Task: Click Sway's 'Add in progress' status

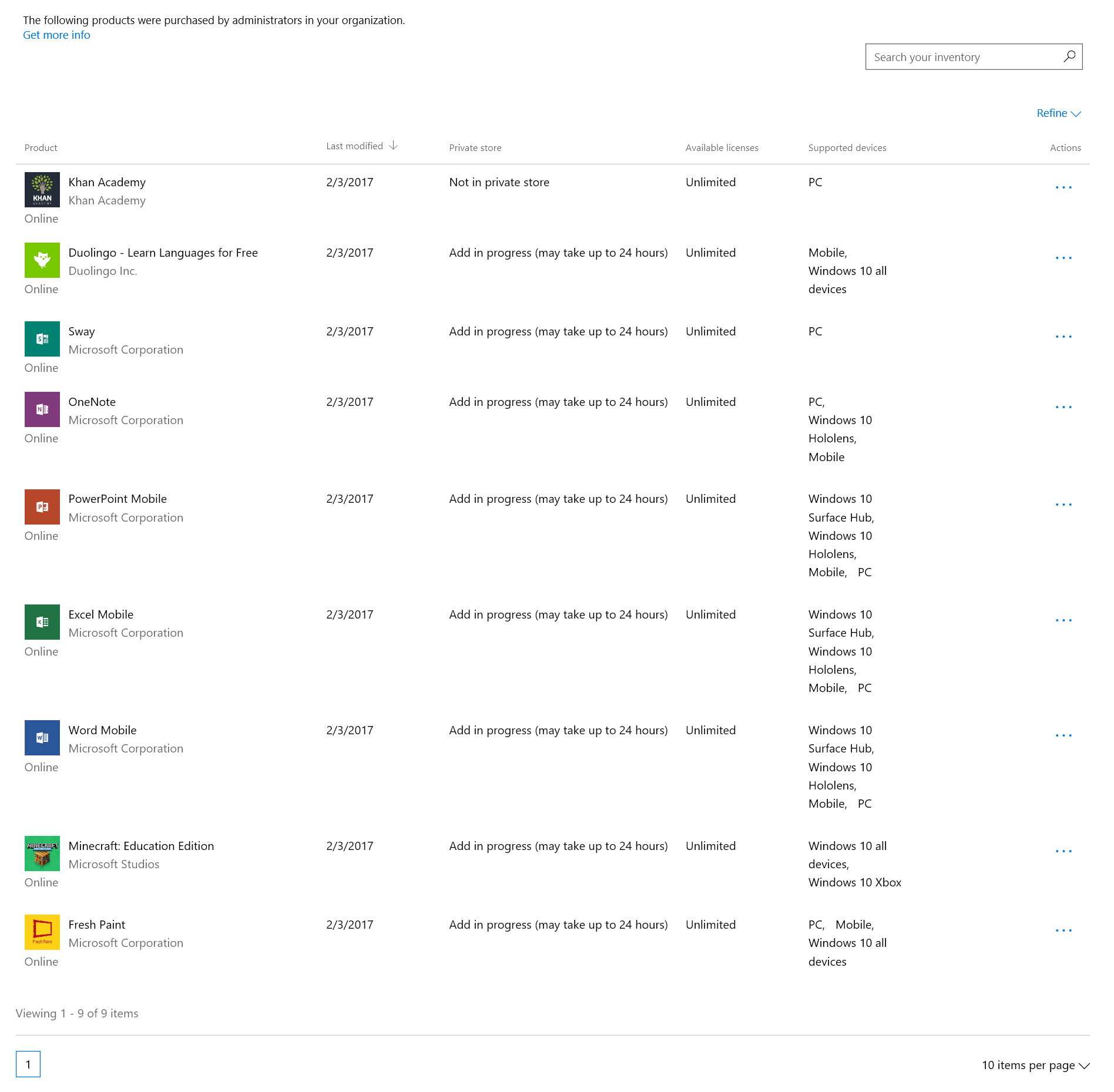Action: (x=559, y=331)
